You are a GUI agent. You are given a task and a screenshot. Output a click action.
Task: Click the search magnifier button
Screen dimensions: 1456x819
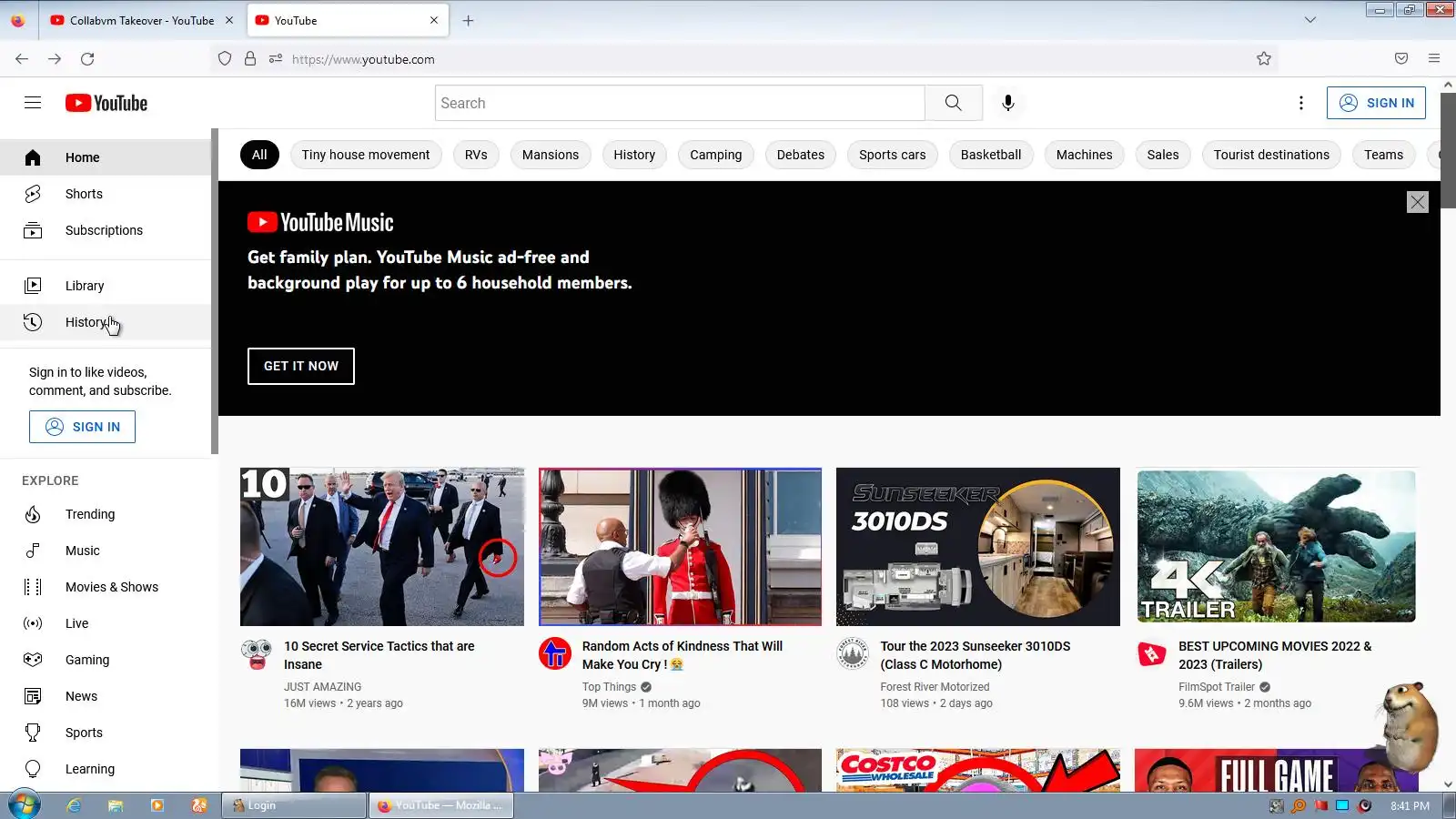pos(953,103)
